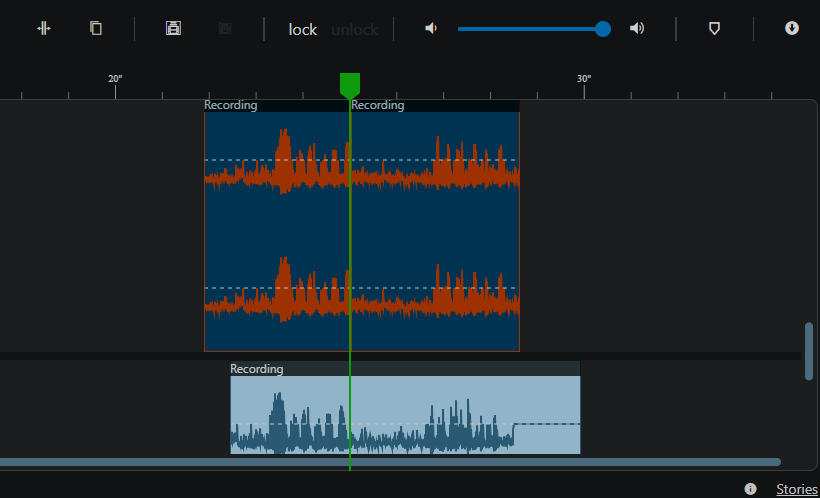
Task: Select the second orange Recording clip
Action: [435, 225]
